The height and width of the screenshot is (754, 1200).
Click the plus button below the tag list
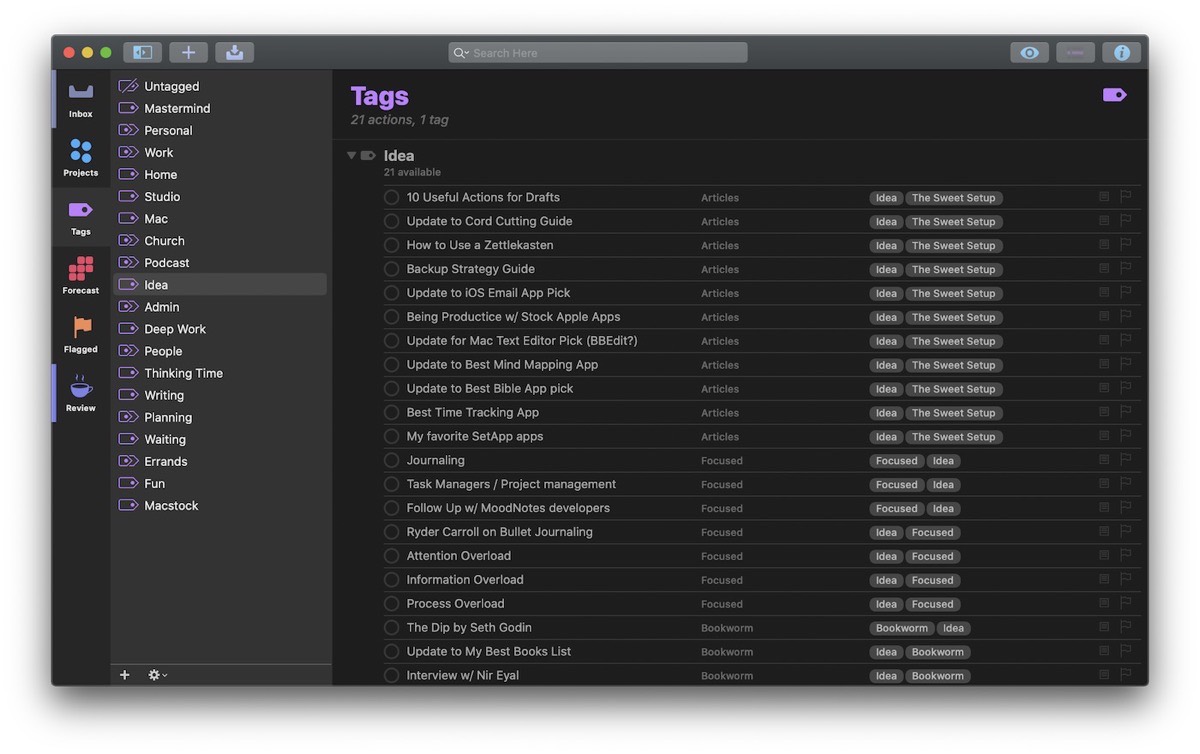coord(125,675)
